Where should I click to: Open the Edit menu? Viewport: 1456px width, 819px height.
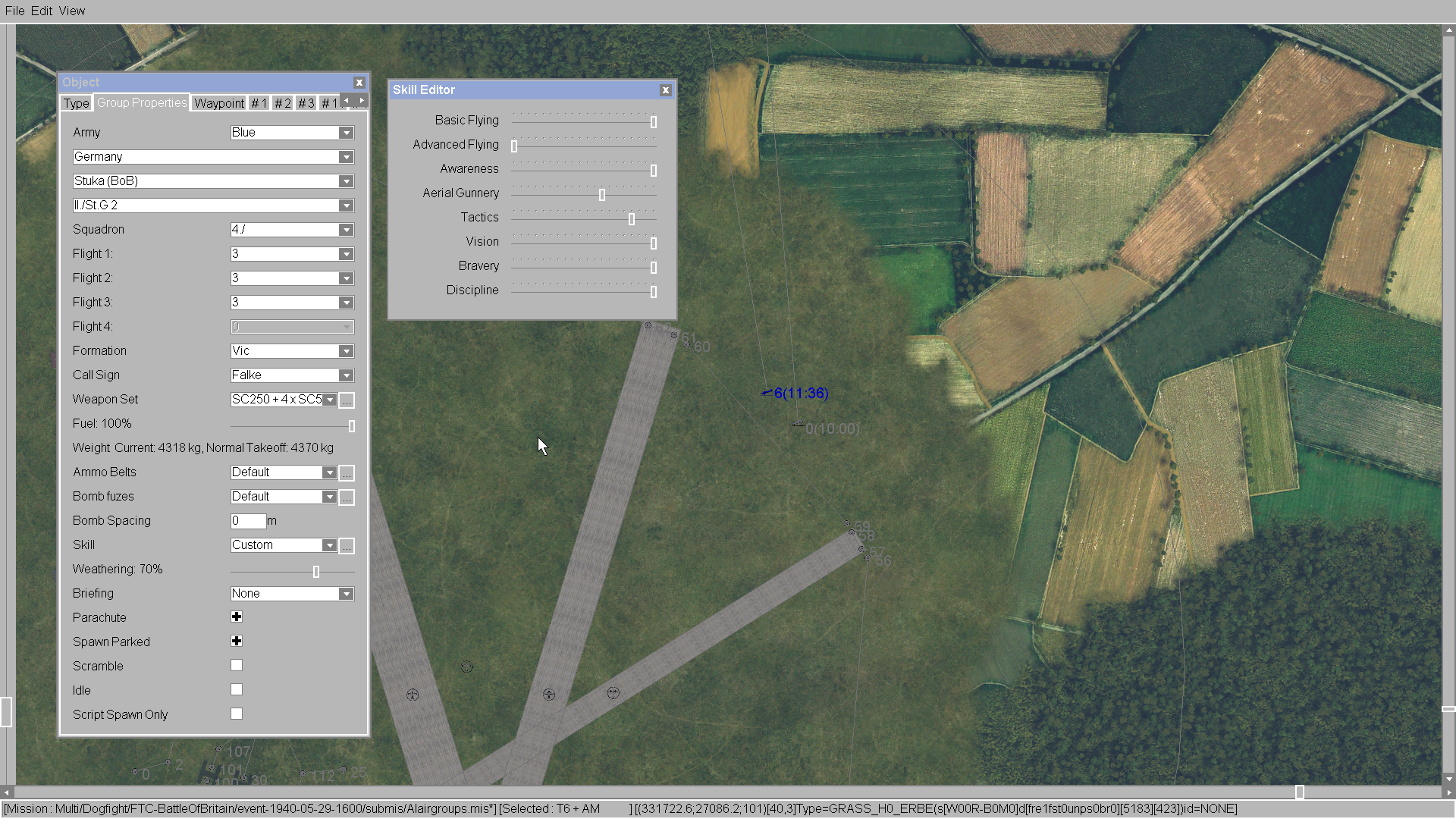coord(42,11)
